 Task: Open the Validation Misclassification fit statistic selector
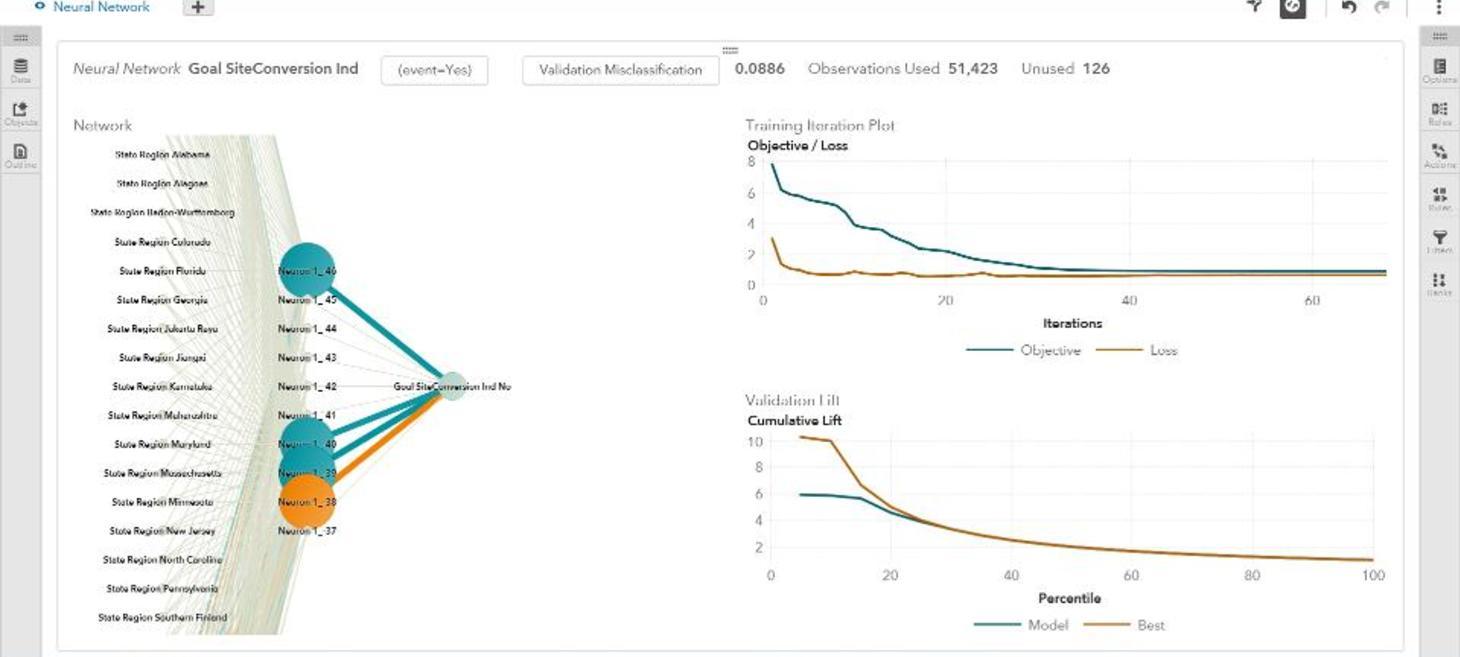click(620, 70)
